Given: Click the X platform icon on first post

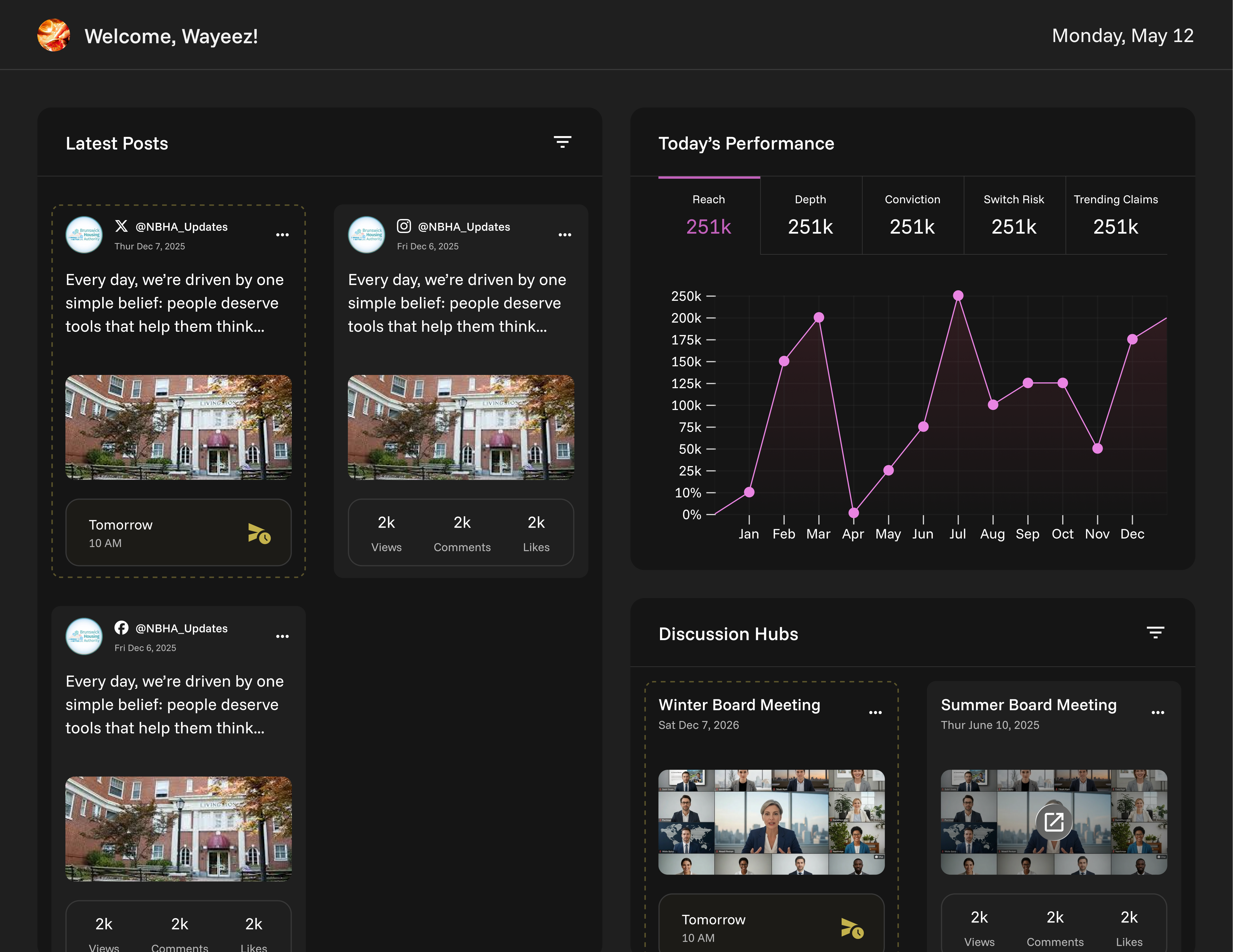Looking at the screenshot, I should (x=121, y=226).
